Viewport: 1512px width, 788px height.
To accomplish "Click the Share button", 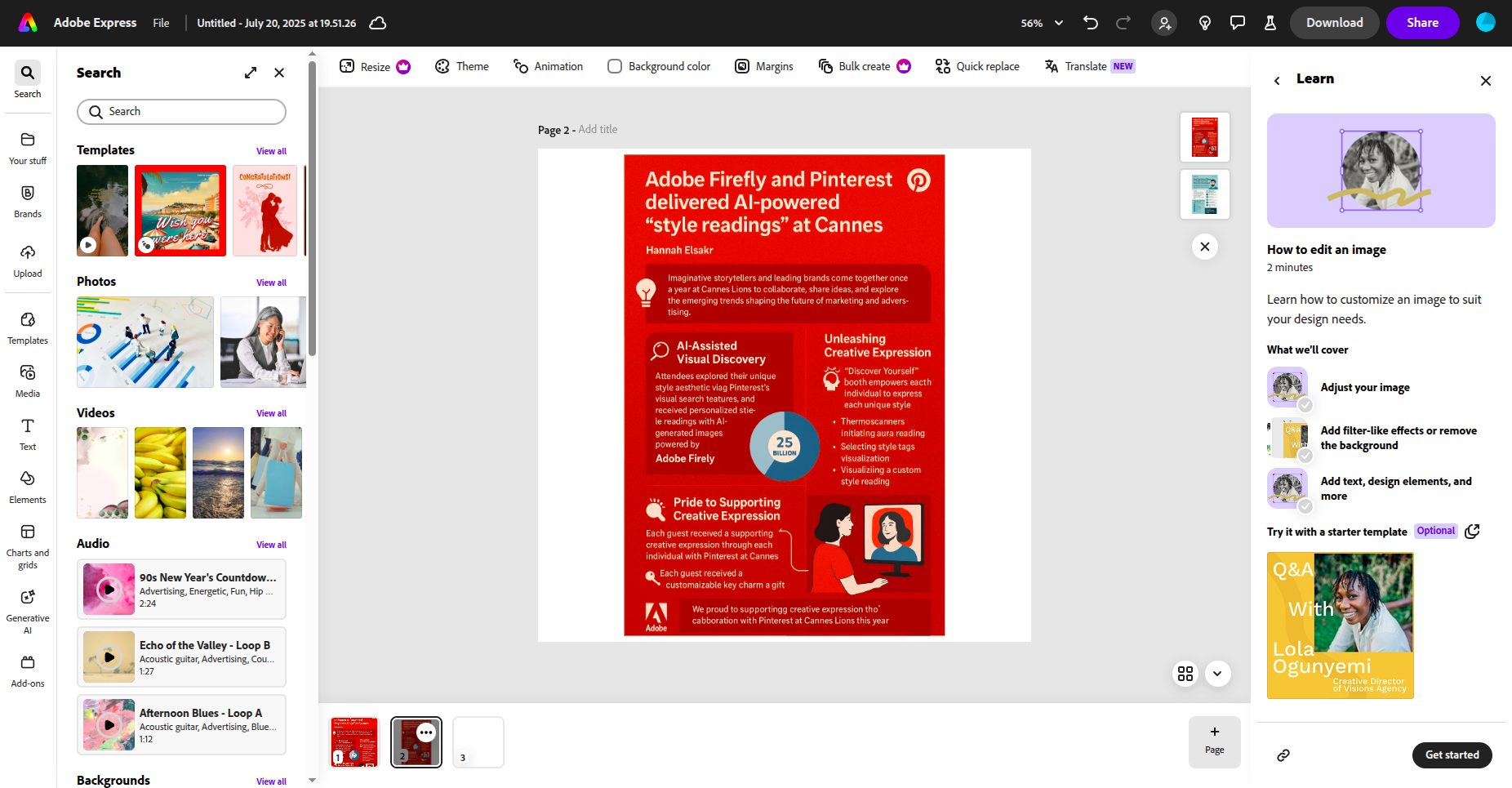I will click(x=1423, y=23).
